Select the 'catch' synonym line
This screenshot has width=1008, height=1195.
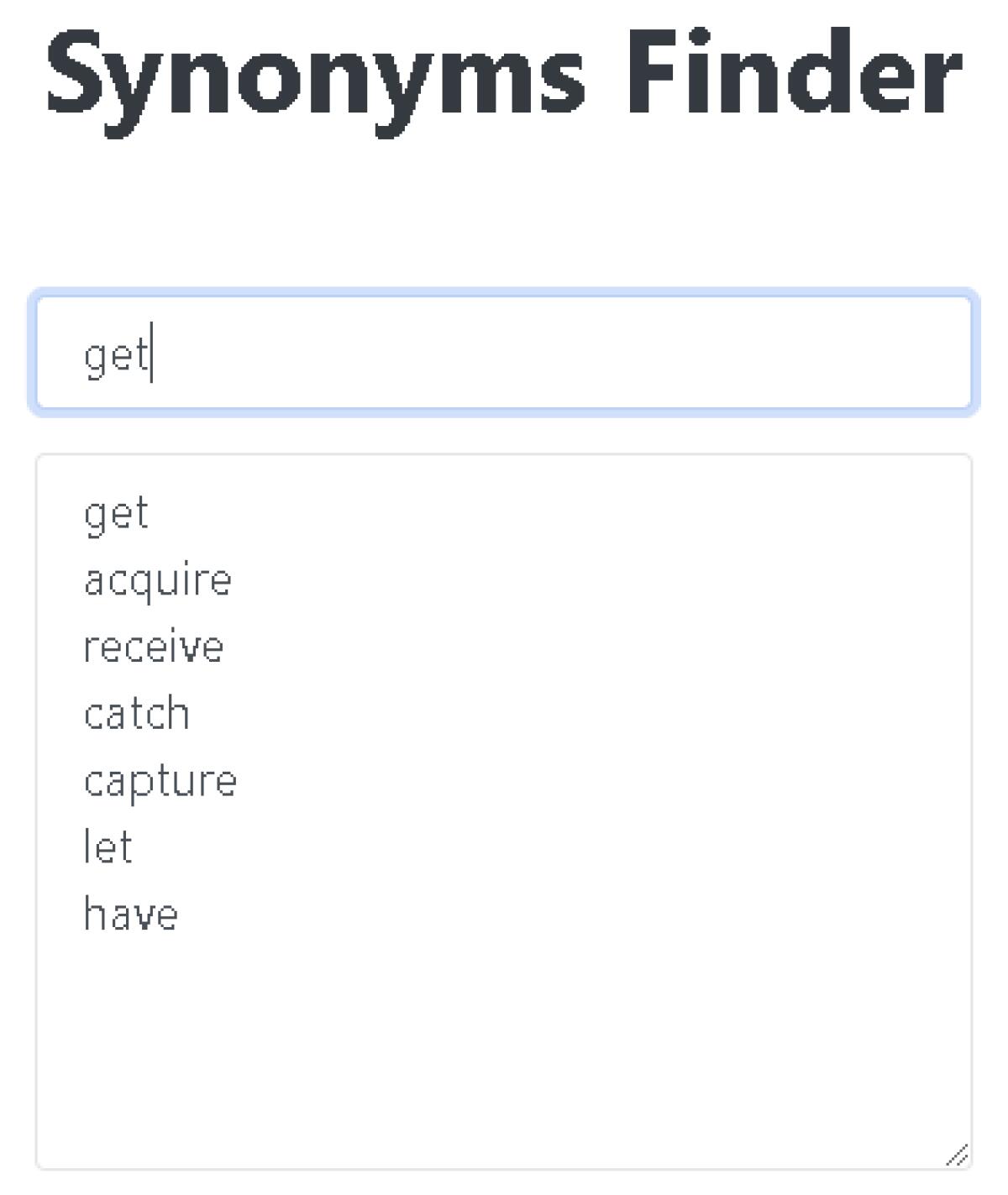pos(136,714)
